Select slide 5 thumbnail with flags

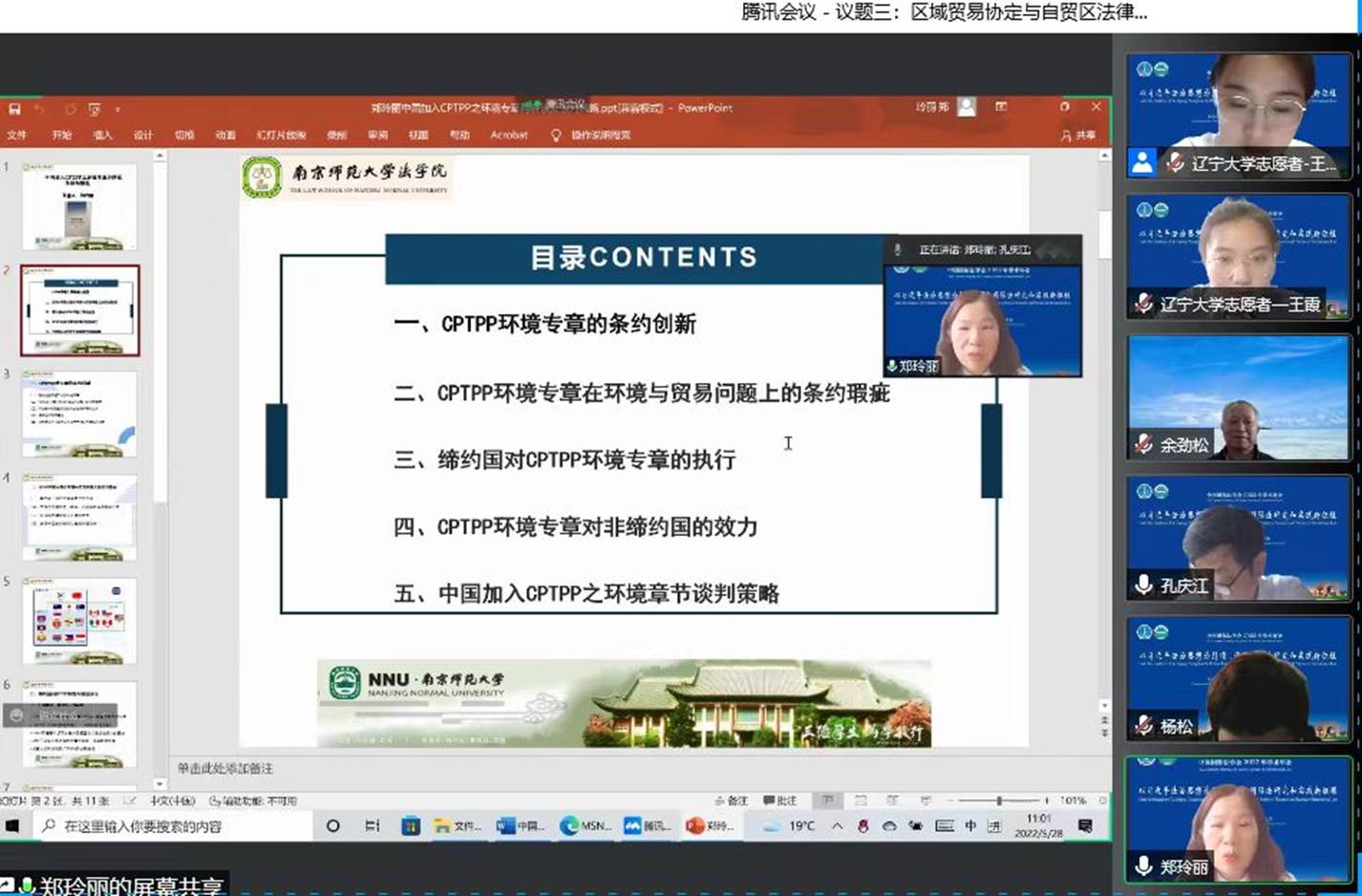[x=79, y=621]
